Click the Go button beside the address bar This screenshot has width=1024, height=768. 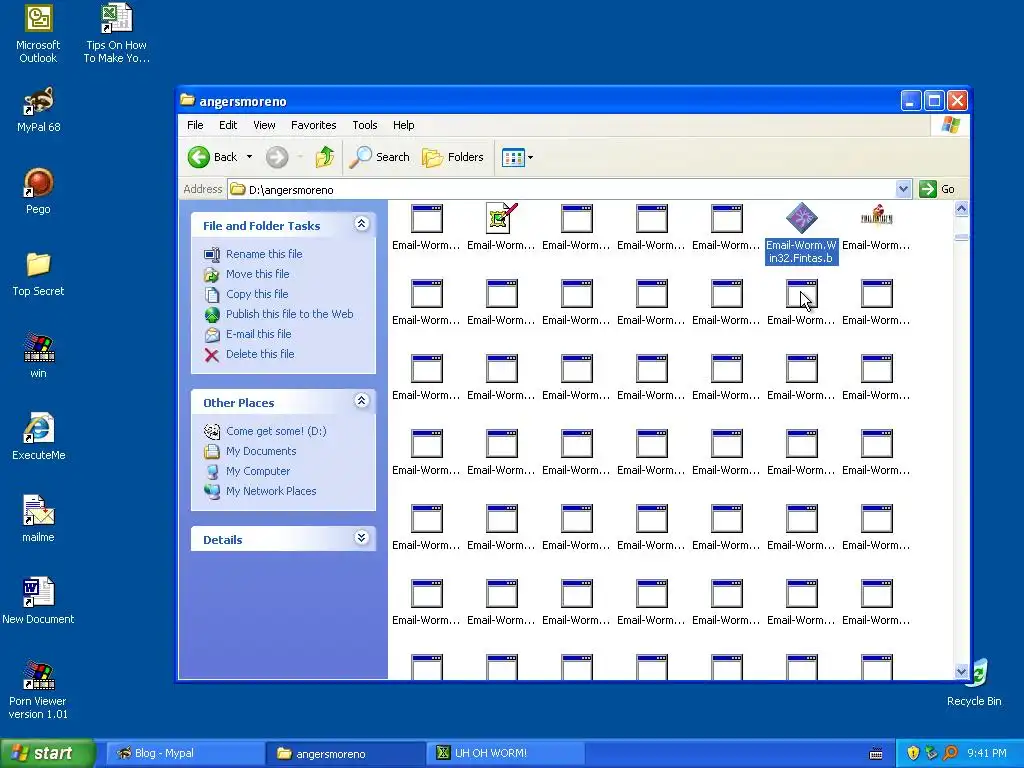pyautogui.click(x=937, y=189)
